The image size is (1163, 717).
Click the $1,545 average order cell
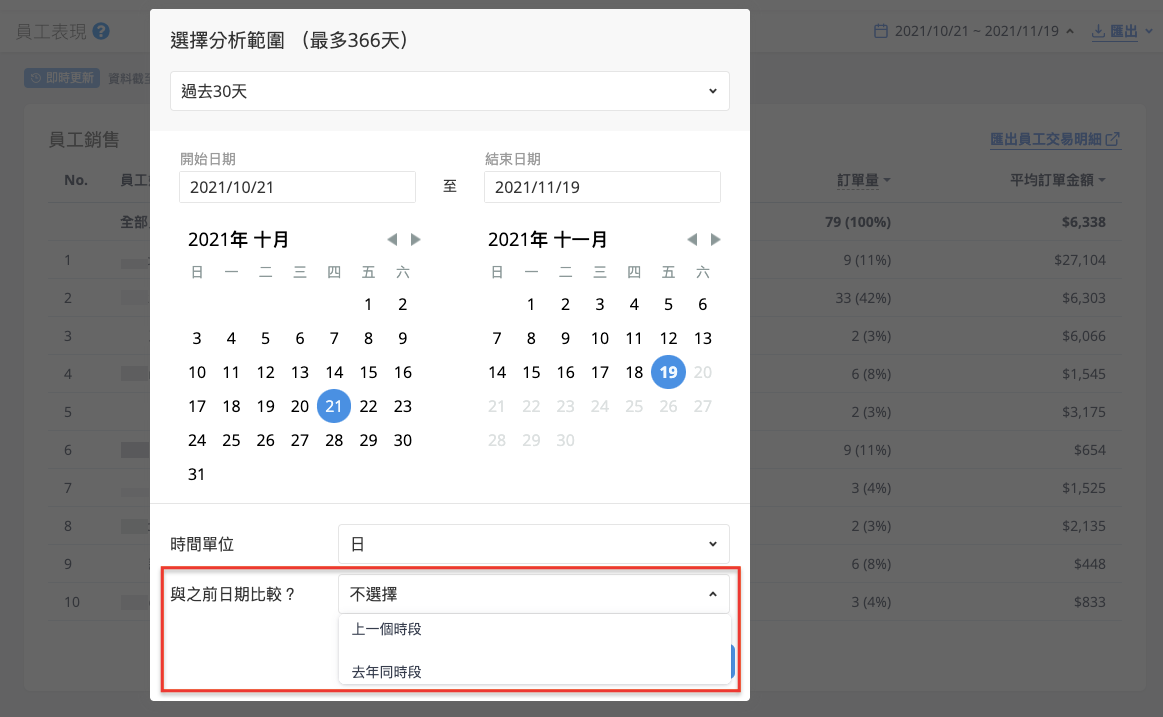click(x=1084, y=374)
